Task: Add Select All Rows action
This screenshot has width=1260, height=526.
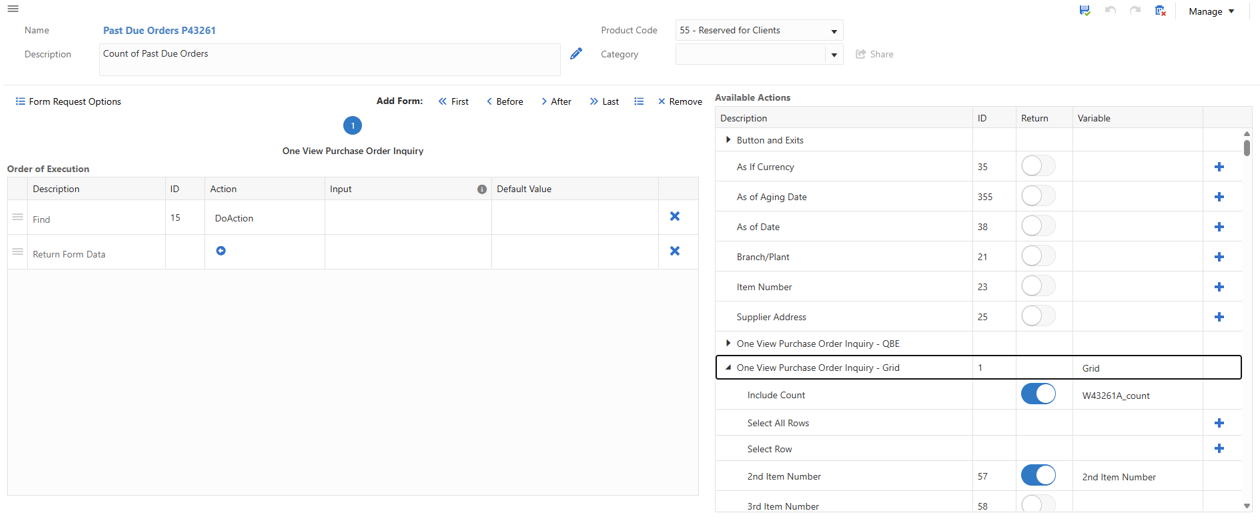Action: click(1219, 423)
